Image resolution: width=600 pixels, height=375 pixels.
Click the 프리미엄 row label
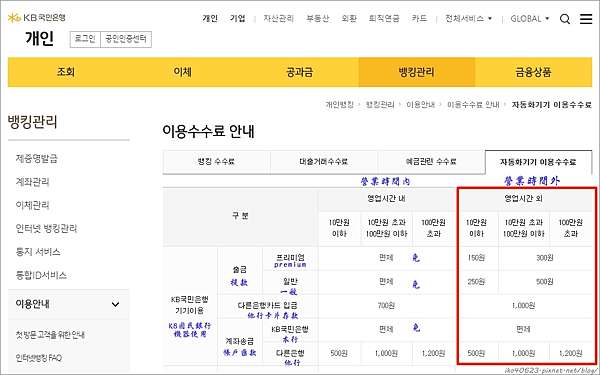290,257
